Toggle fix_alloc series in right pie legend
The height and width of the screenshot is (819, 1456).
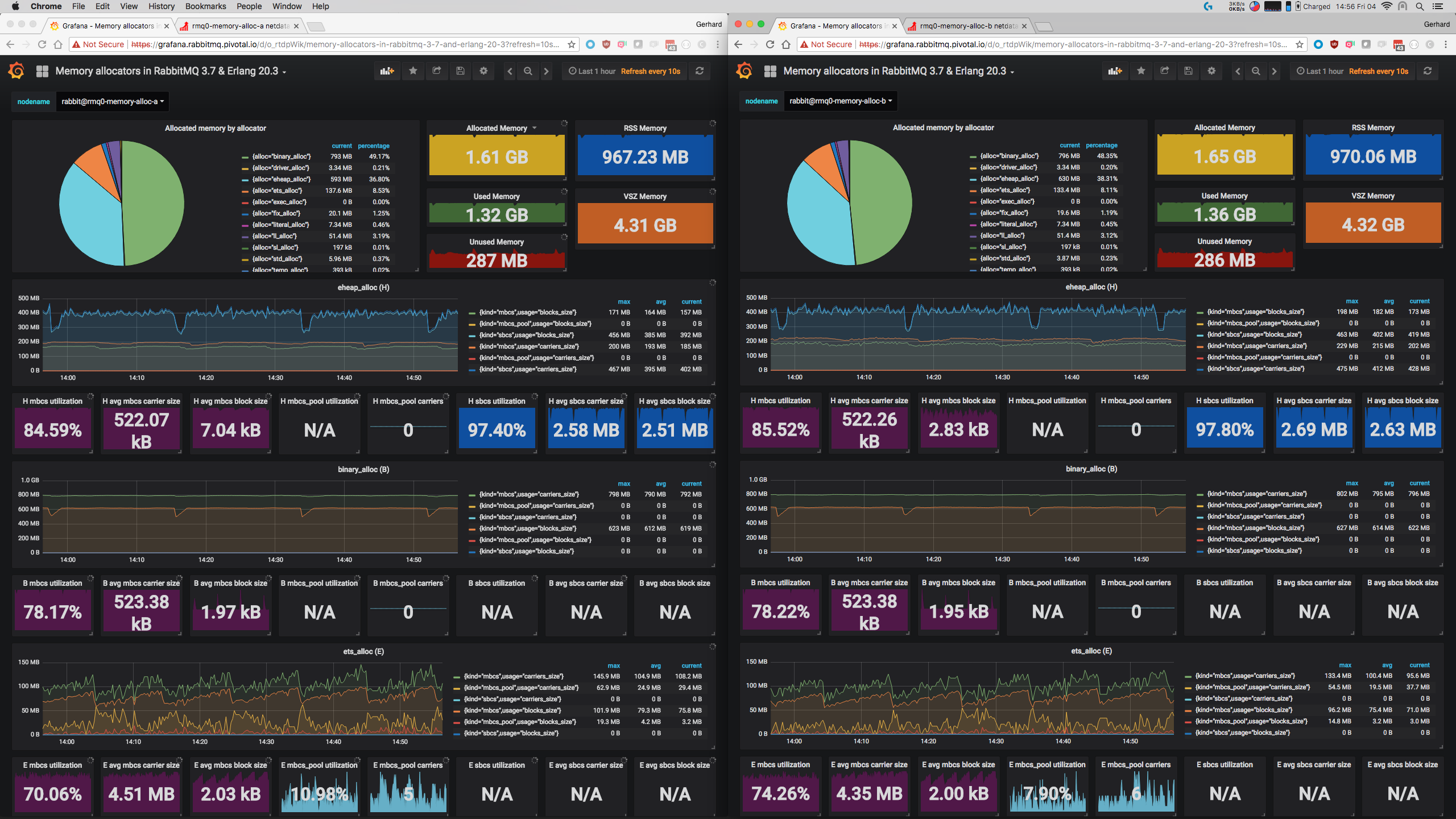[1004, 213]
